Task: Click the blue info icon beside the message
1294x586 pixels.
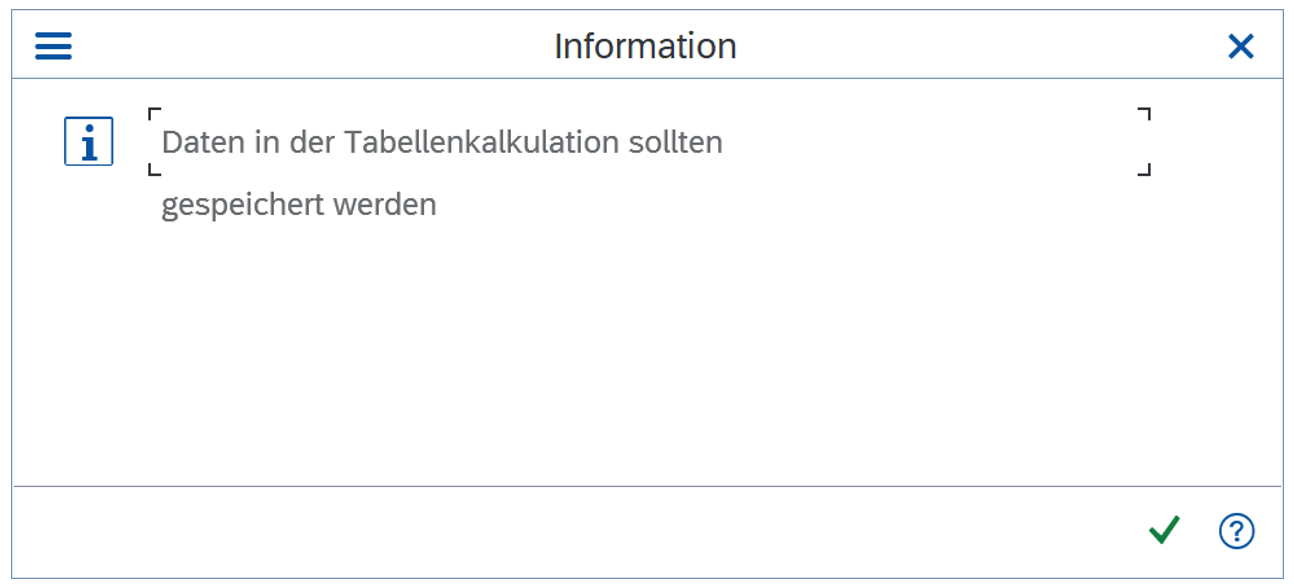Action: tap(89, 142)
